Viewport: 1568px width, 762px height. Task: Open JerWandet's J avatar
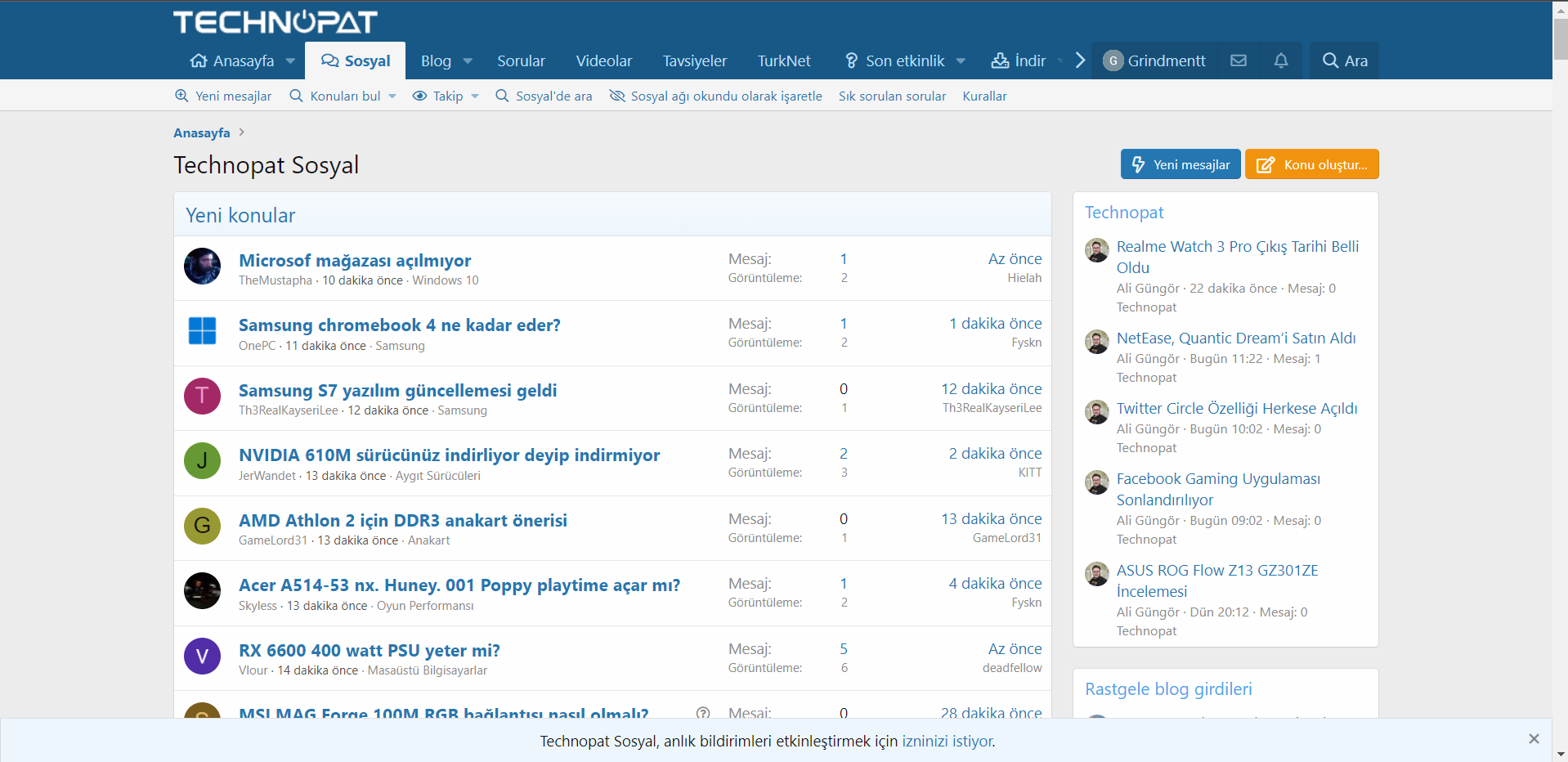[x=202, y=461]
